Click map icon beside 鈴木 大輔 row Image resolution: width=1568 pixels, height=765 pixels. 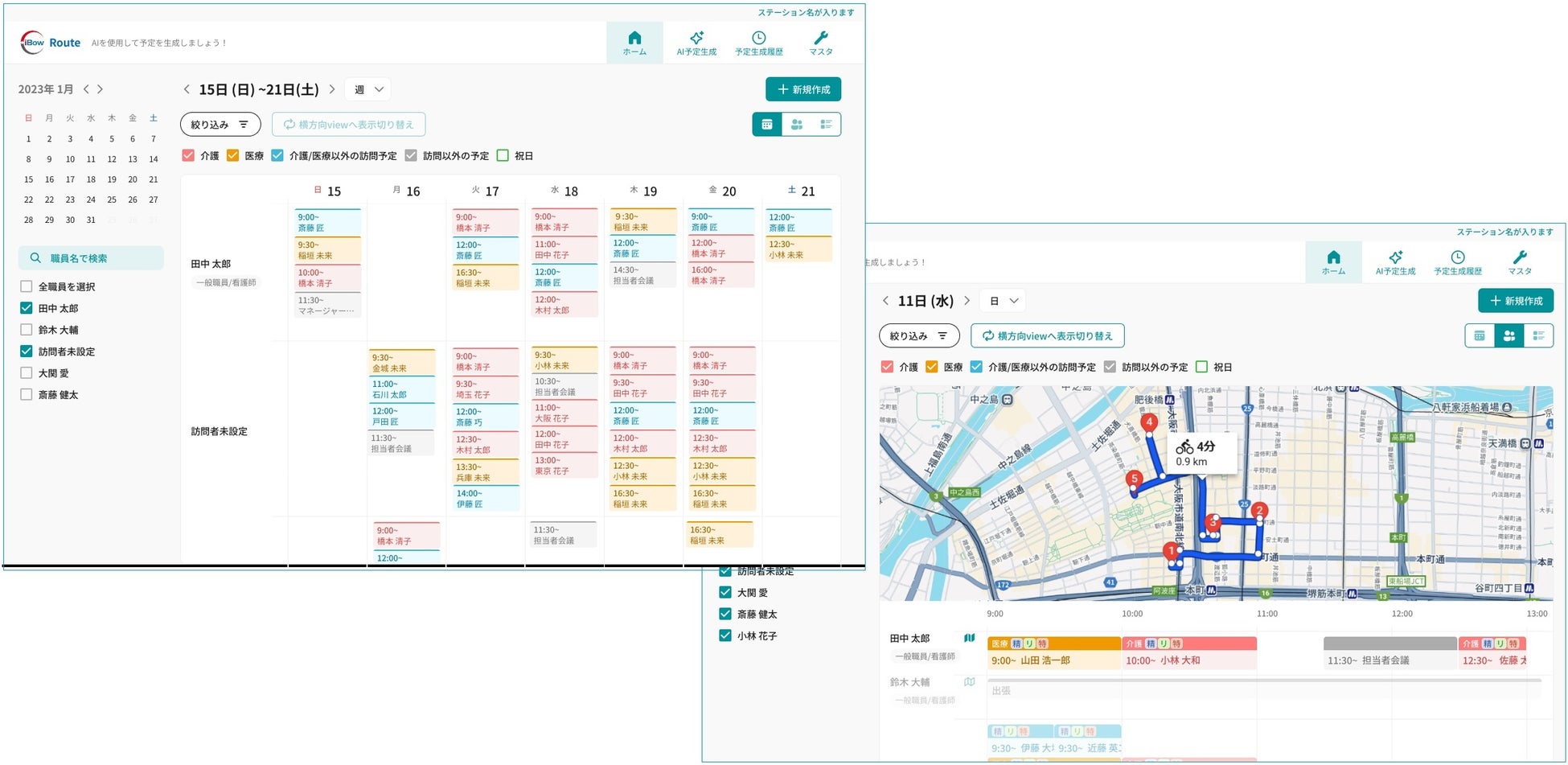pyautogui.click(x=970, y=681)
